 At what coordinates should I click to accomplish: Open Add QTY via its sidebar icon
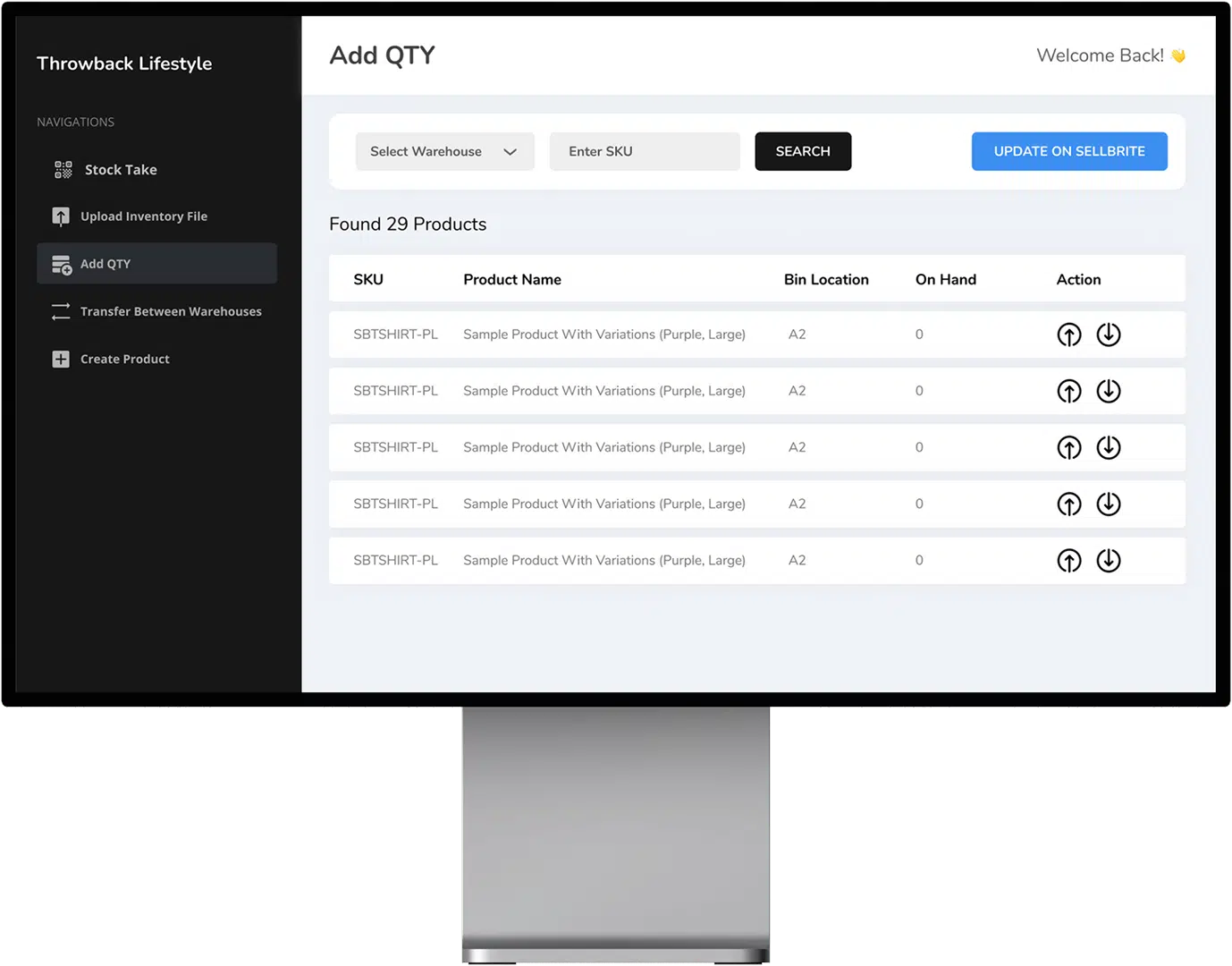(x=60, y=264)
